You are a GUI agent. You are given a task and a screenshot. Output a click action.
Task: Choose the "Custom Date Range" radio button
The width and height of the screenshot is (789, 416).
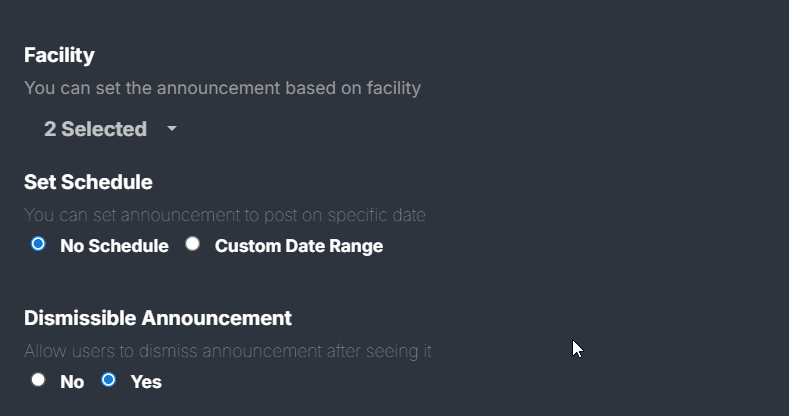[193, 244]
